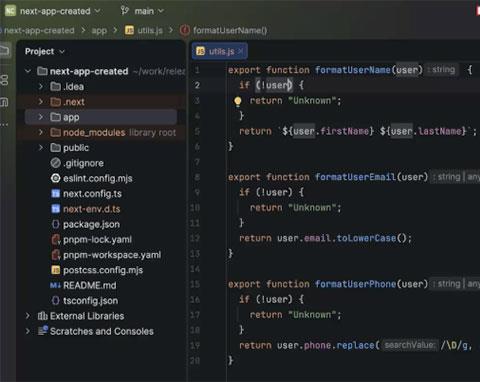
Task: Close the utils.js tab
Action: coord(241,51)
